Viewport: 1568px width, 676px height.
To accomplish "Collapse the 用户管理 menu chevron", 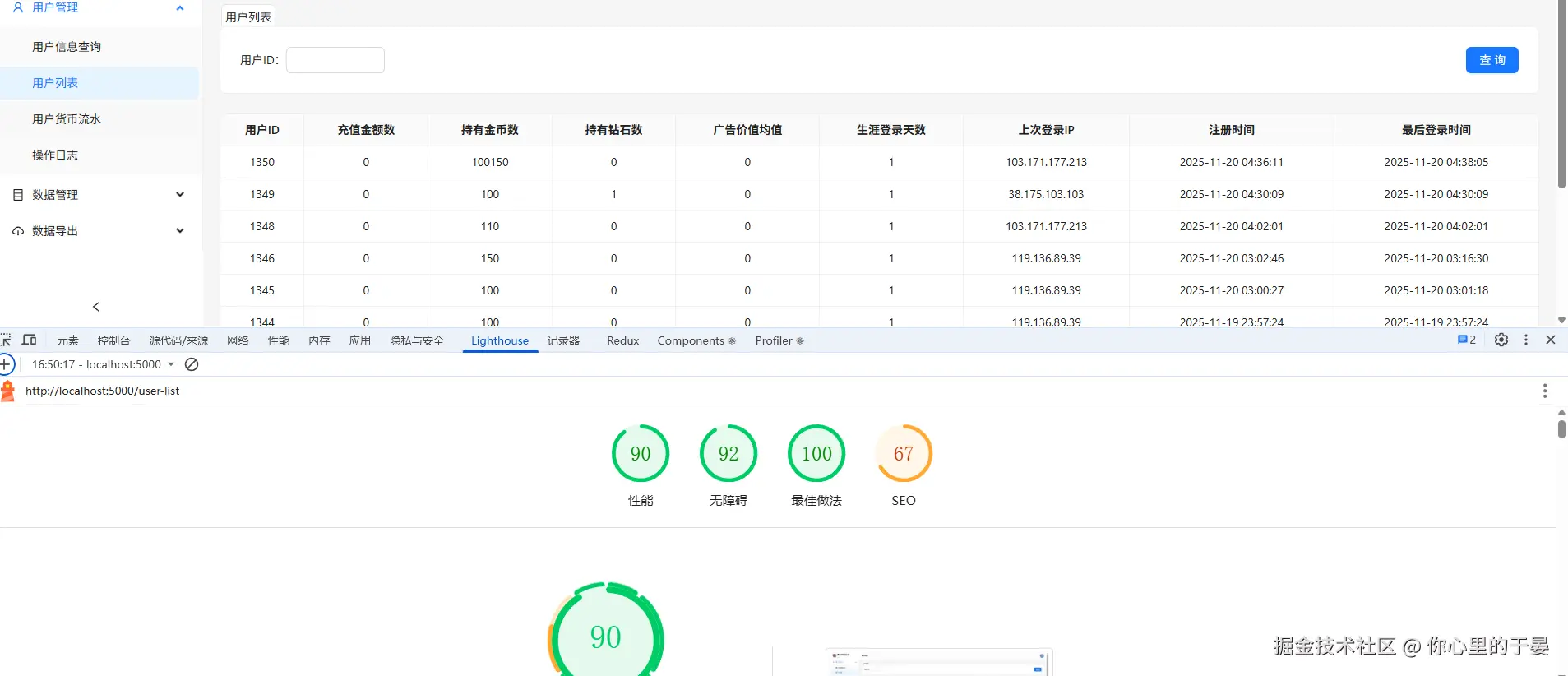I will [x=180, y=8].
